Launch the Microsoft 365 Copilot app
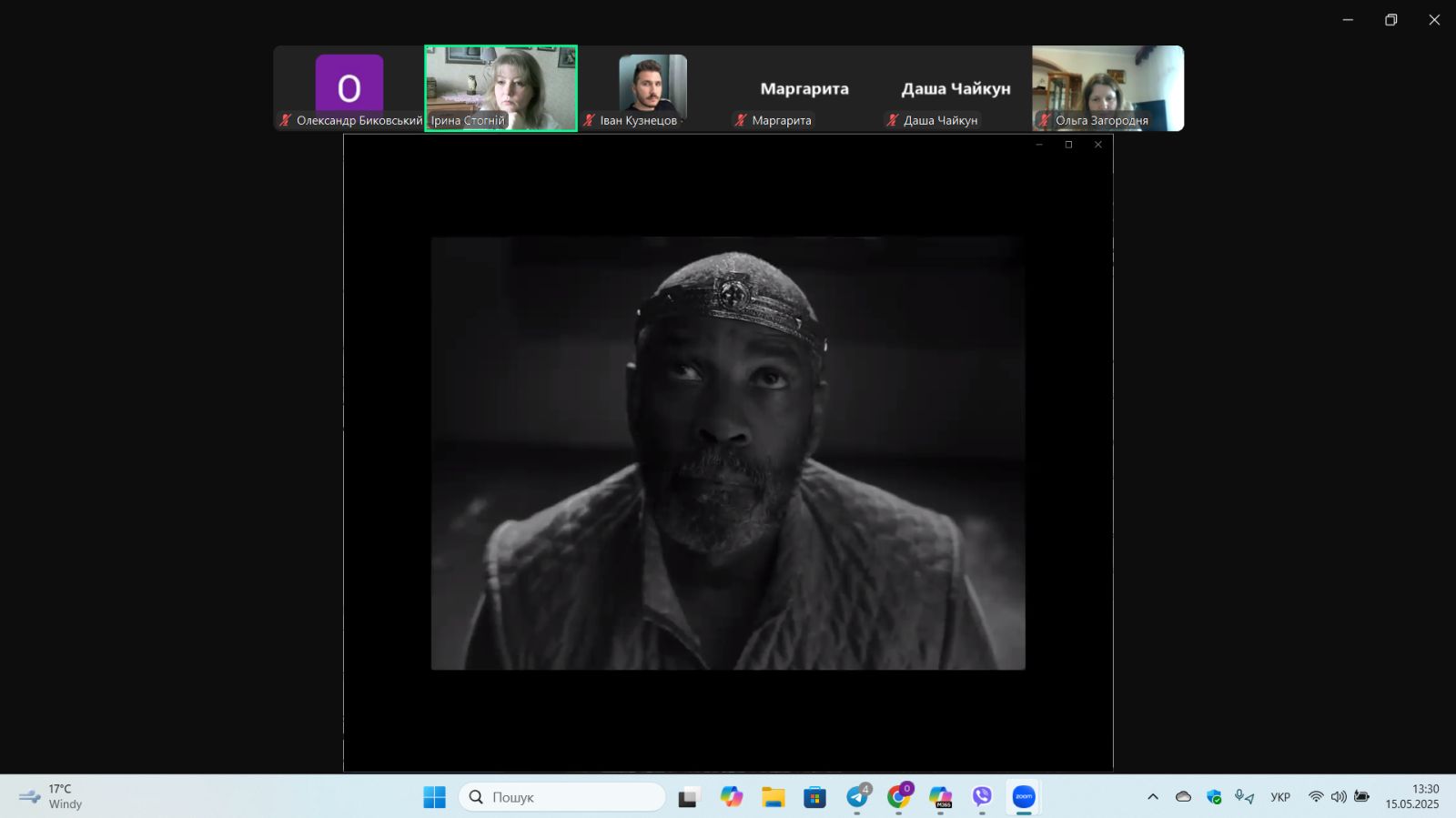 (940, 797)
